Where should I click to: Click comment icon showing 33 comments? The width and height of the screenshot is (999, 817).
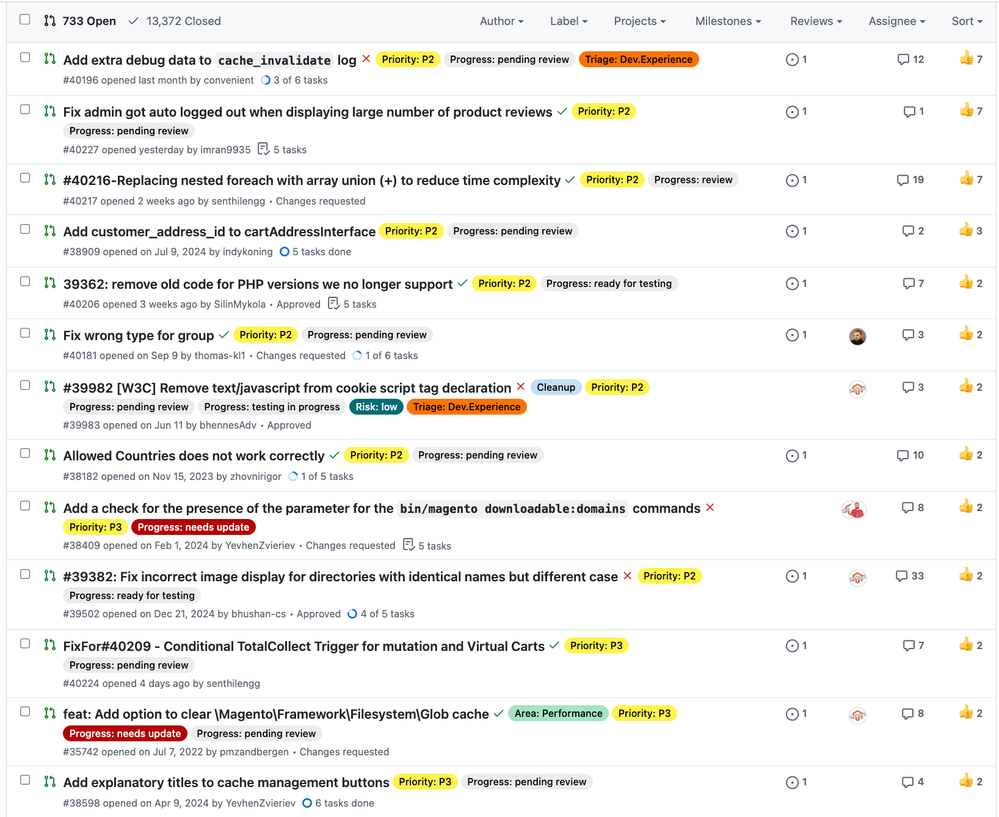tap(902, 577)
